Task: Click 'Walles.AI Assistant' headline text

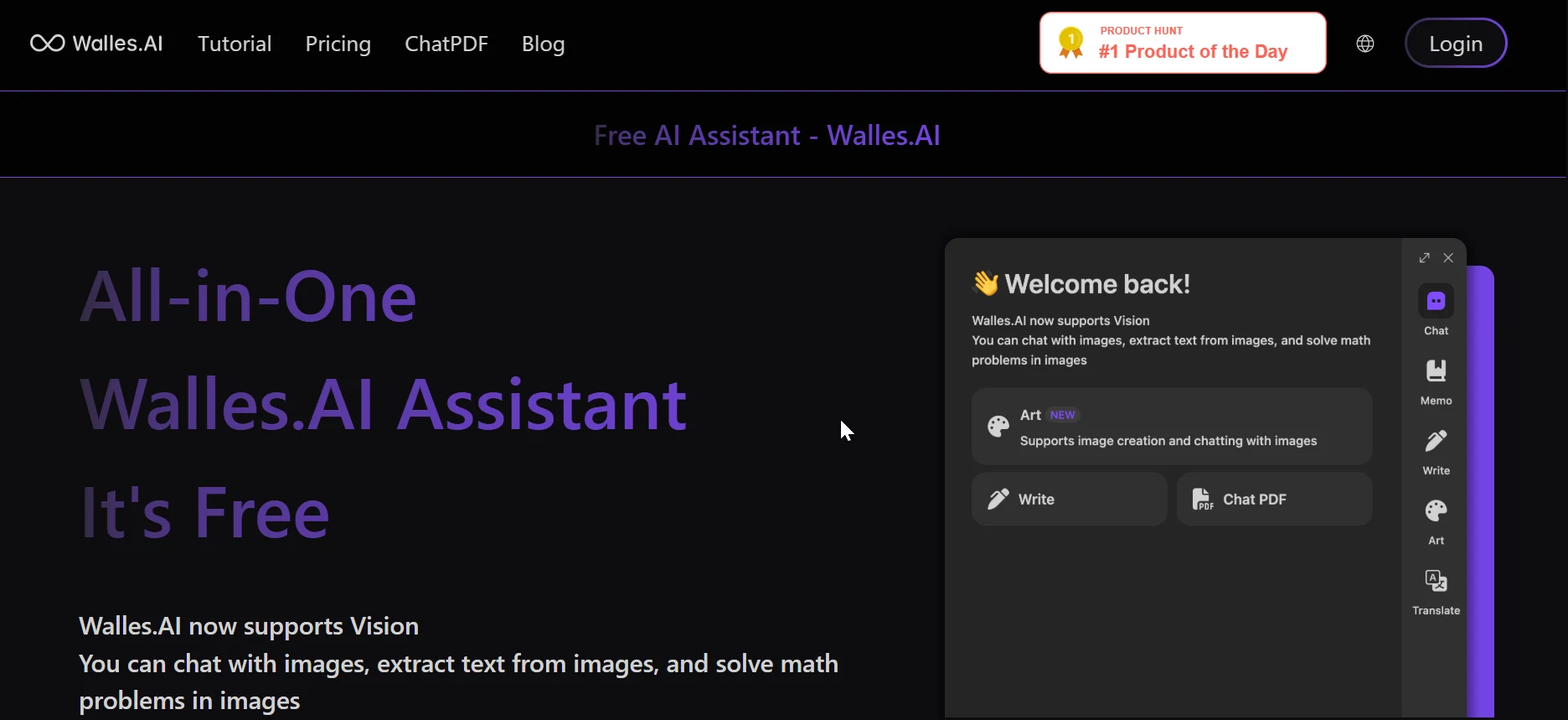Action: coord(384,404)
